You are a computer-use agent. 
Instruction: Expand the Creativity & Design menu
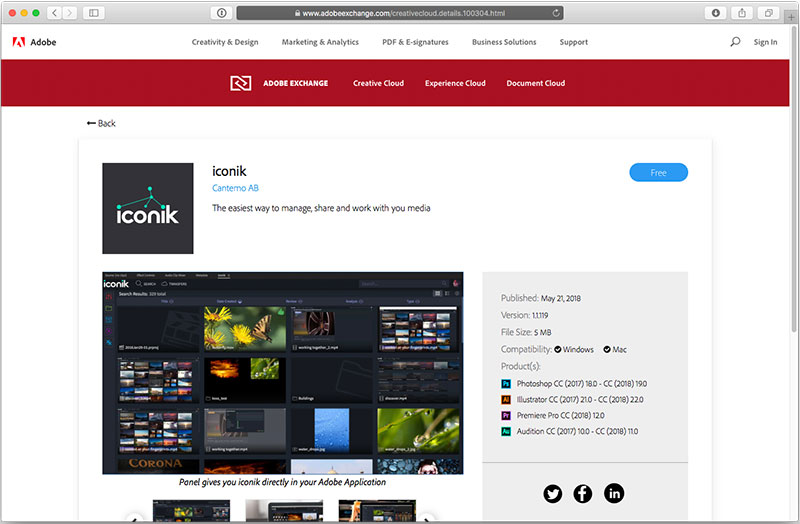coord(225,42)
